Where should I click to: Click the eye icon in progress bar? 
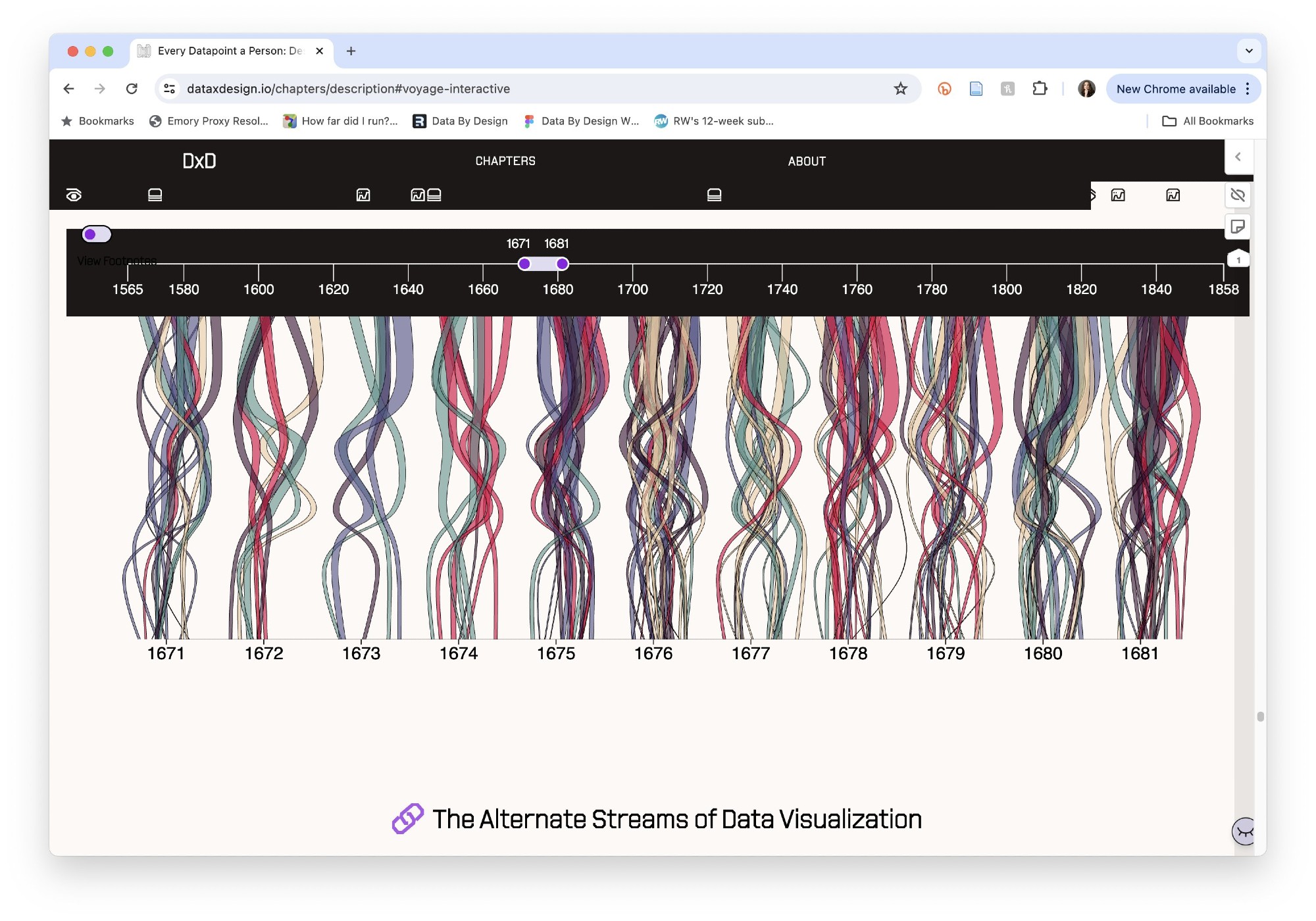[x=74, y=195]
